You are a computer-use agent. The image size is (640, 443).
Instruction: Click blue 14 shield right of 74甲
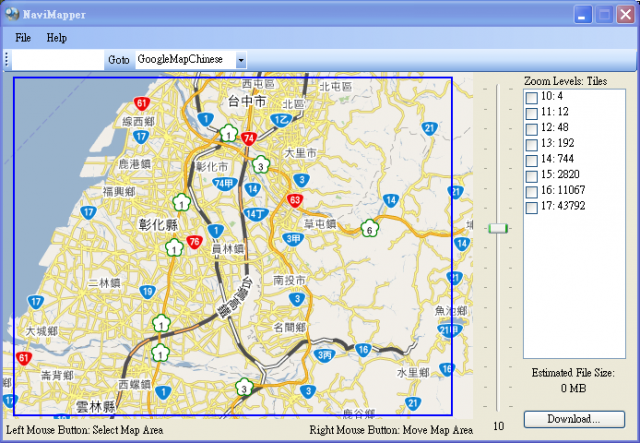(252, 189)
